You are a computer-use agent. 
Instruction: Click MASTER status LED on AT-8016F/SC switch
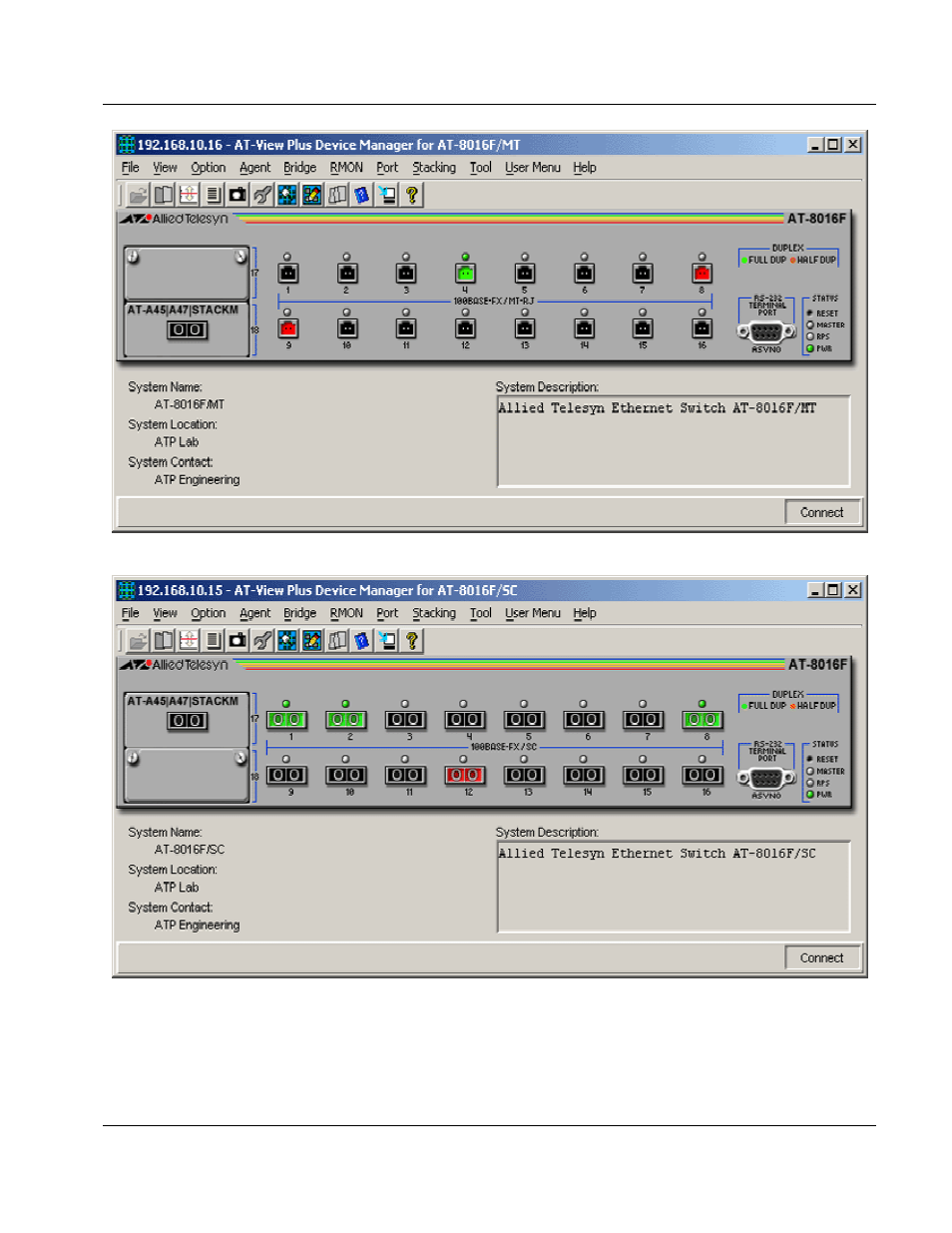coord(810,771)
